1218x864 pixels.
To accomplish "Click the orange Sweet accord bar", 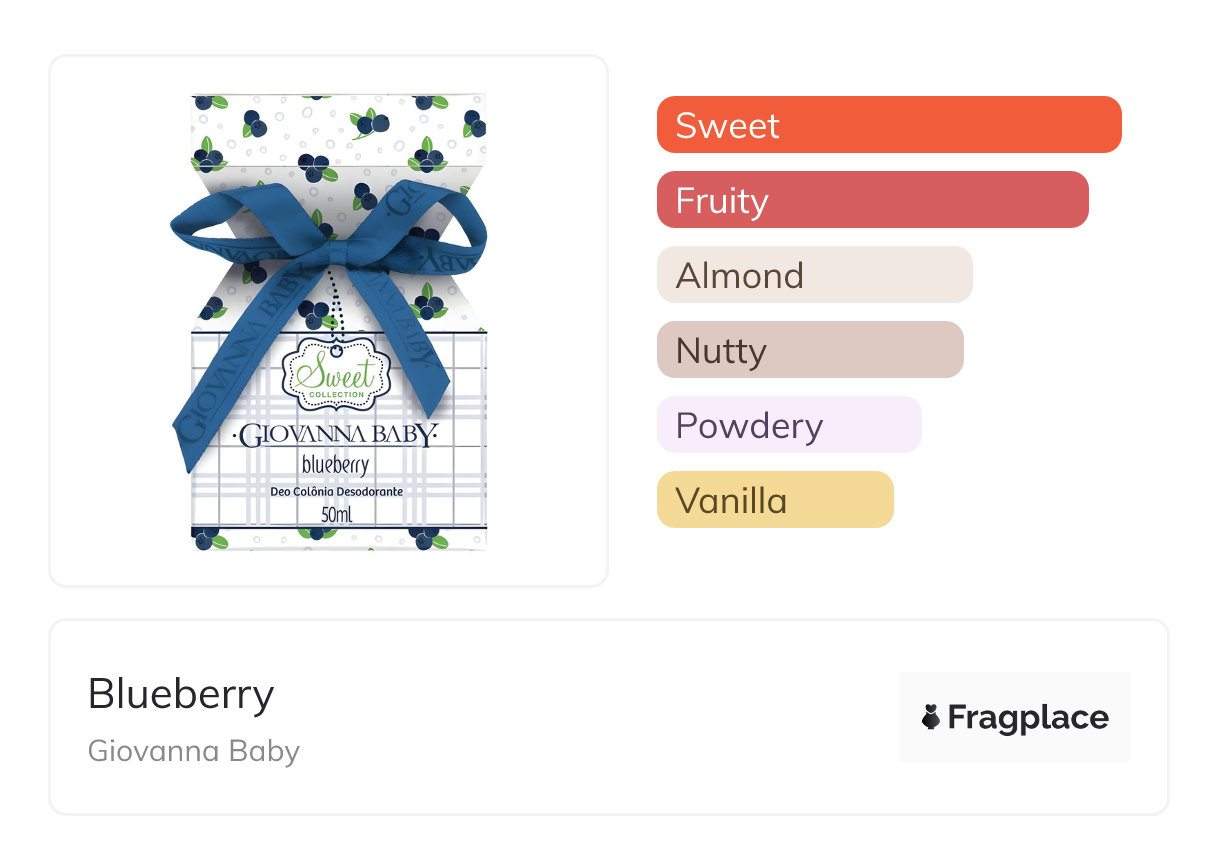I will [x=888, y=125].
